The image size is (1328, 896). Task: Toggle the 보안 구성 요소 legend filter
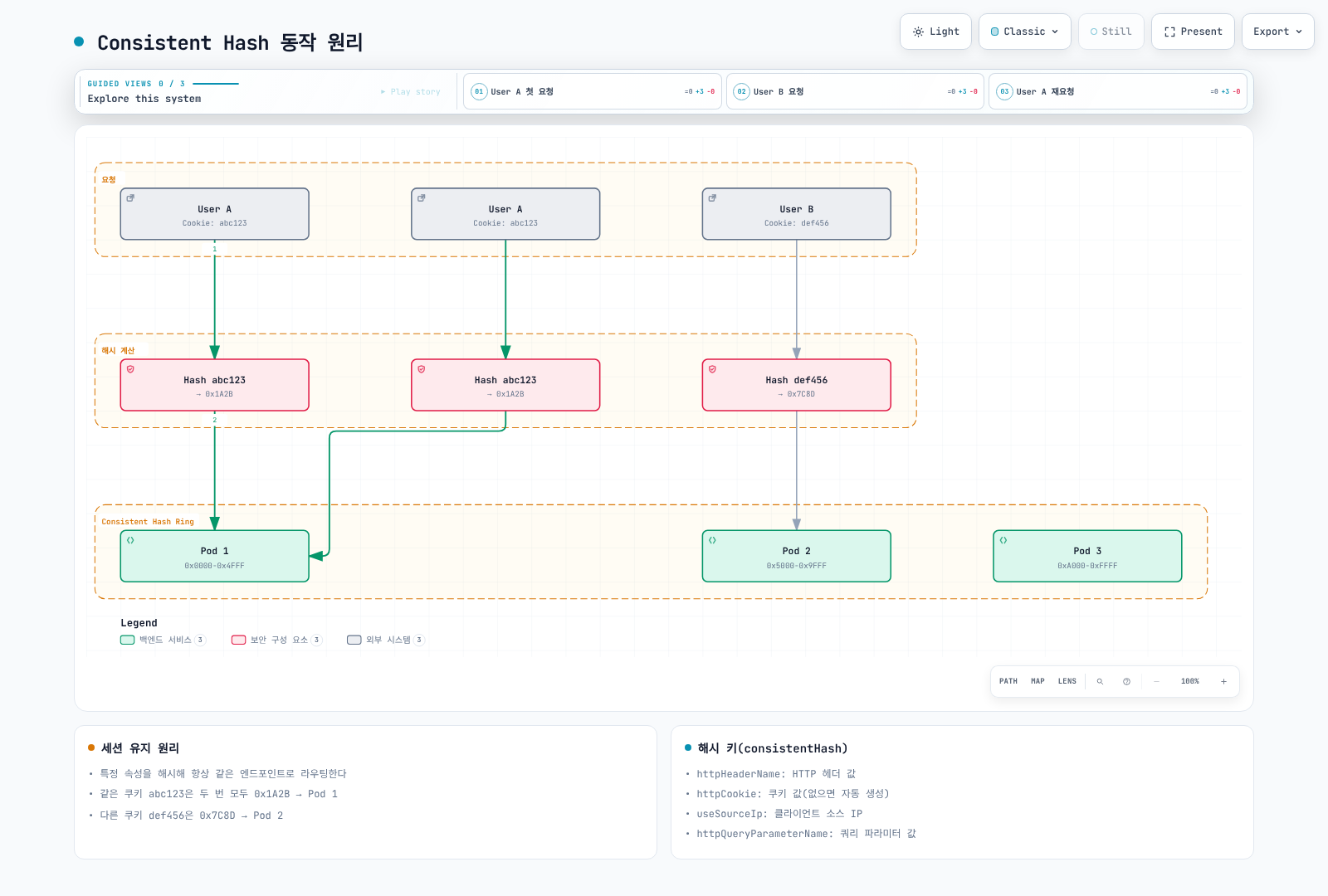[x=276, y=640]
